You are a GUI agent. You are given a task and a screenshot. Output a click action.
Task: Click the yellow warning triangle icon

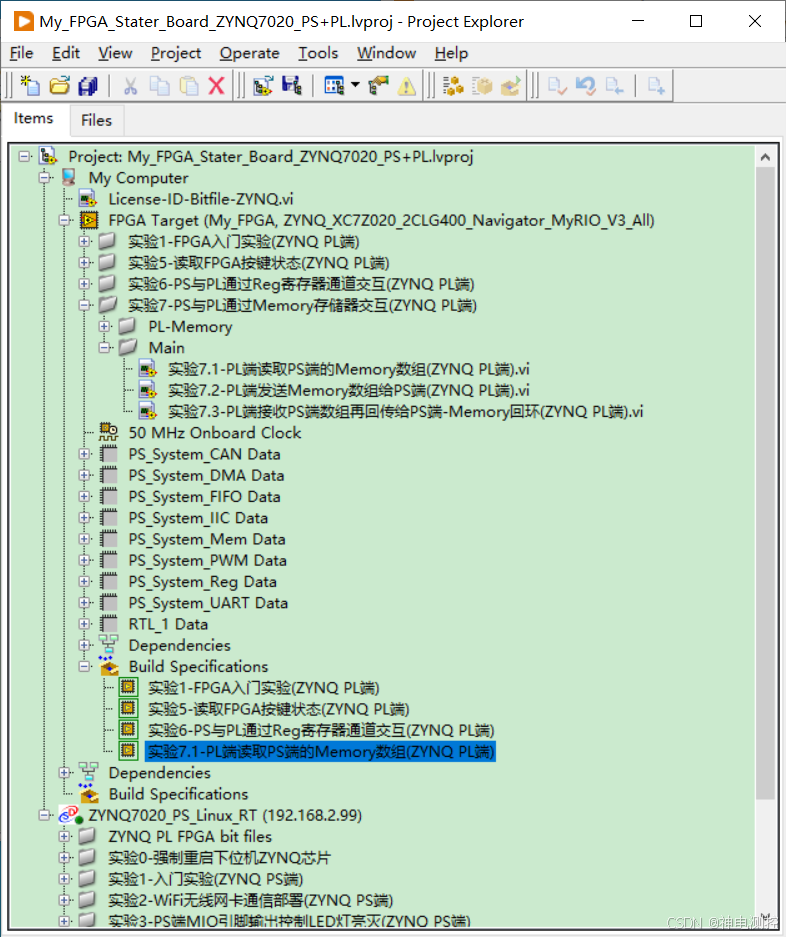click(406, 86)
